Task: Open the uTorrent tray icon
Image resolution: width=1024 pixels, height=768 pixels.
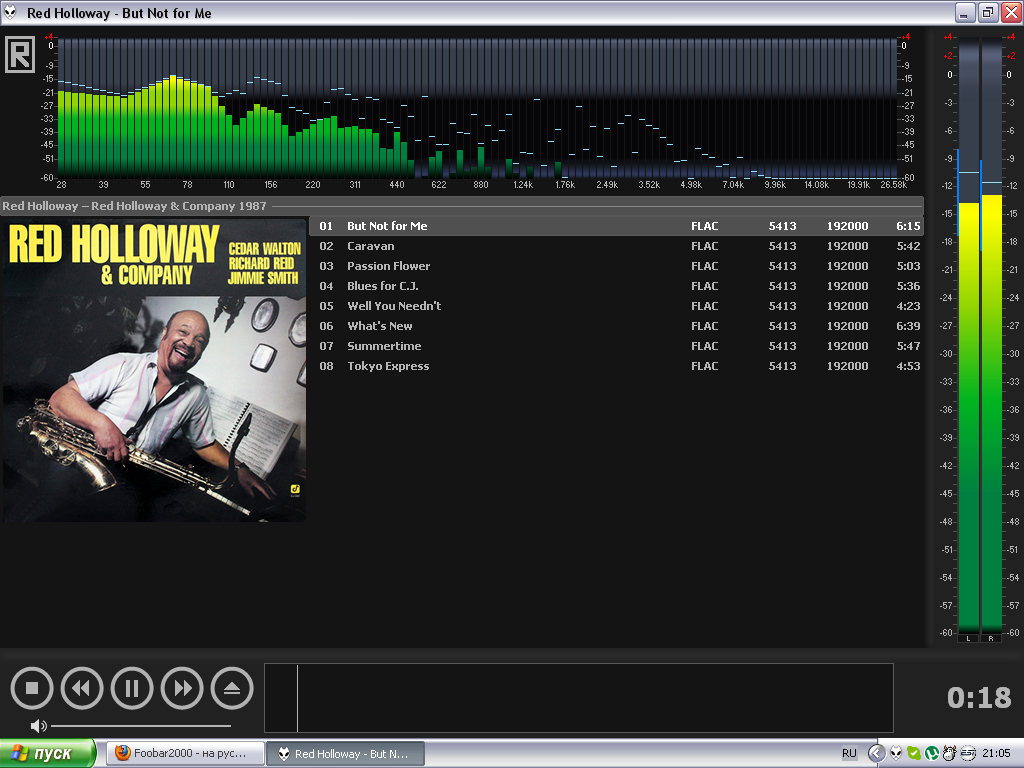Action: point(932,754)
